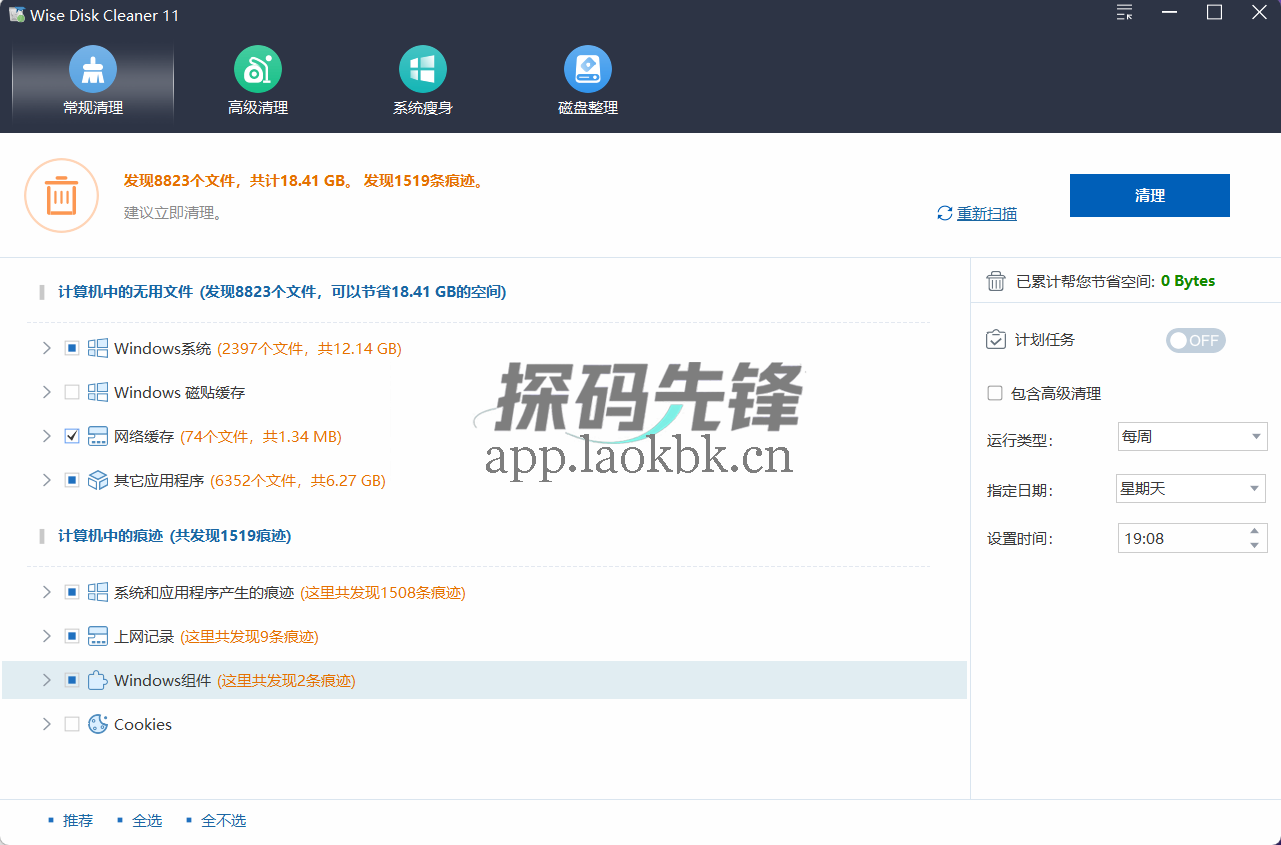Open the 常规清理 (Common Cleaner) tool
The image size is (1281, 845).
[x=92, y=80]
